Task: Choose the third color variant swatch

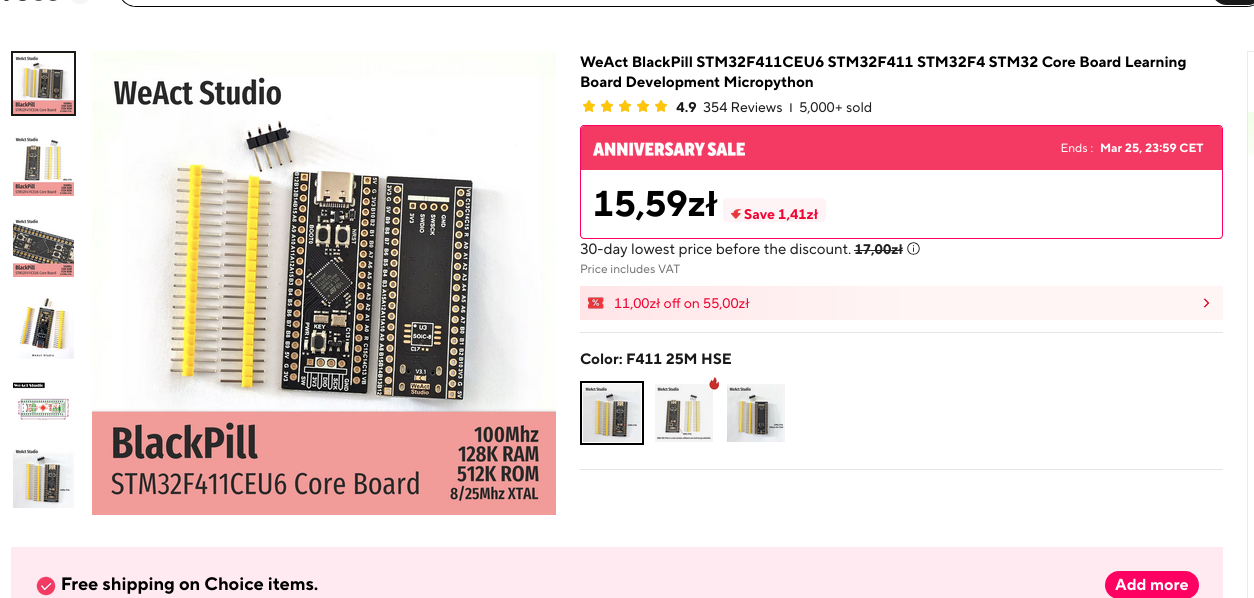Action: [x=756, y=412]
